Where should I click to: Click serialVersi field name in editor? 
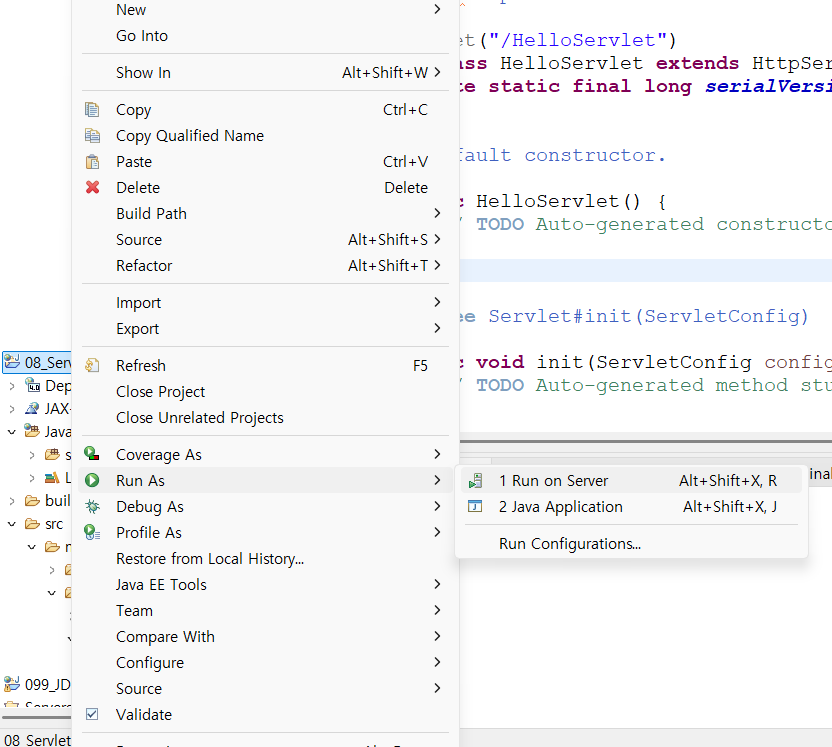pos(768,86)
